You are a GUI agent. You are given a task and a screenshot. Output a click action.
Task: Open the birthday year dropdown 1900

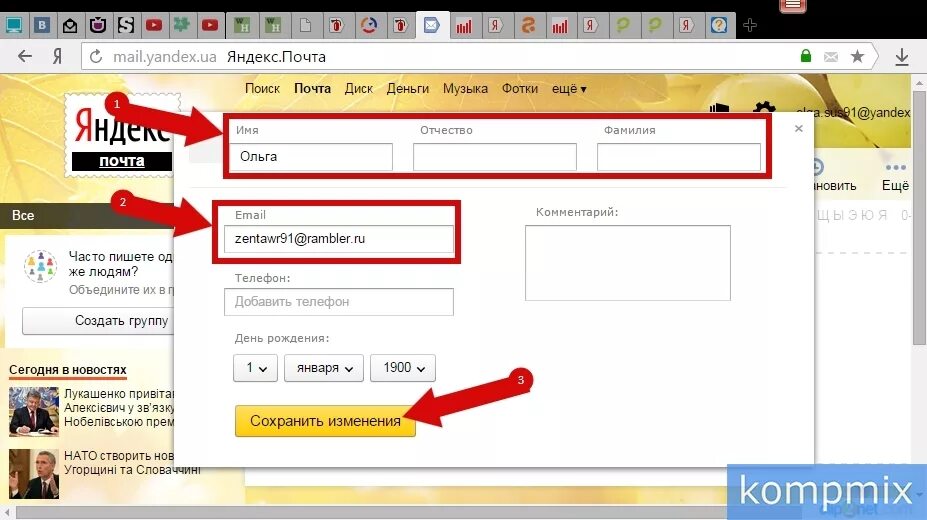403,368
